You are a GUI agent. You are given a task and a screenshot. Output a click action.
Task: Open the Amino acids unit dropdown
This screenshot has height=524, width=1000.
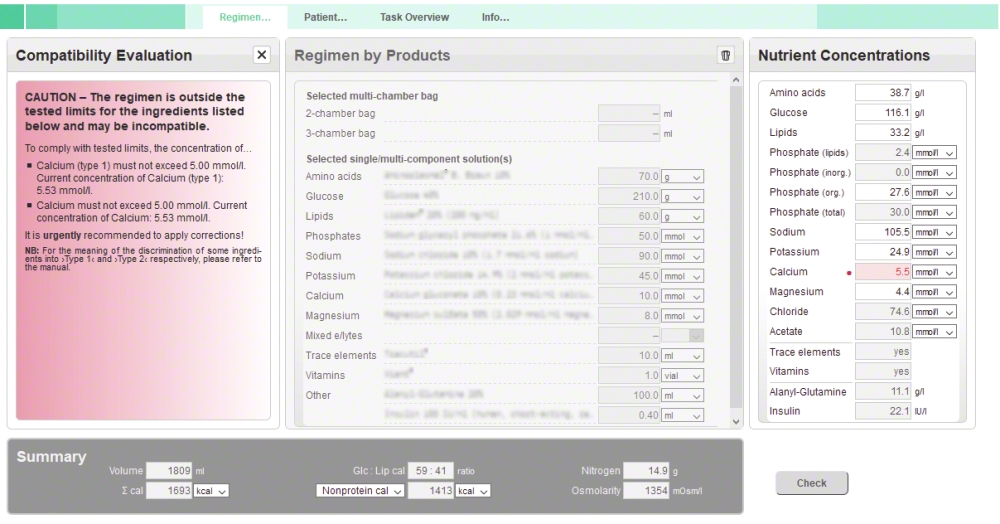click(683, 176)
